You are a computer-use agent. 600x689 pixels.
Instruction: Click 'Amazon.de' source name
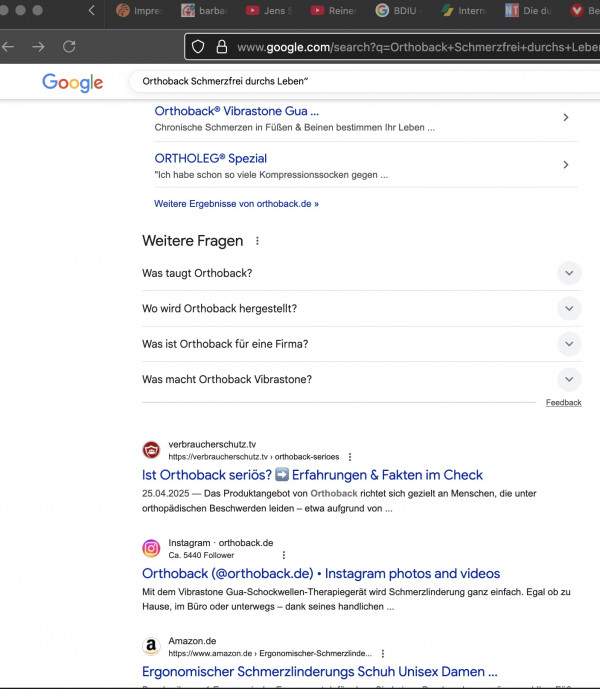192,641
